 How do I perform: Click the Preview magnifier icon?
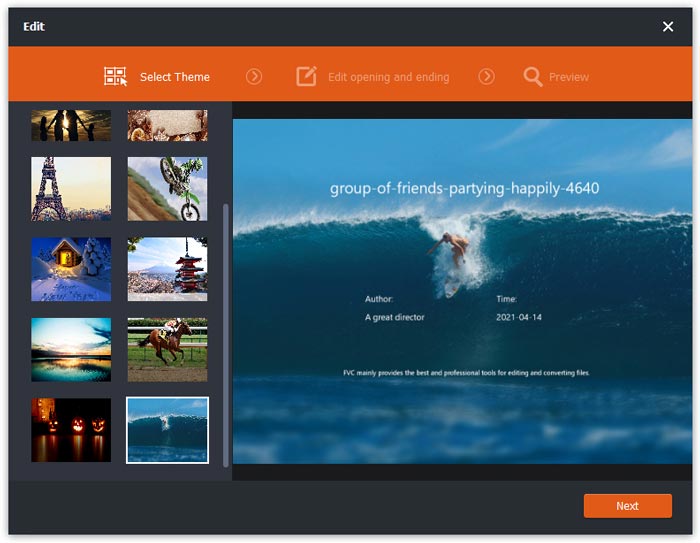click(x=532, y=77)
